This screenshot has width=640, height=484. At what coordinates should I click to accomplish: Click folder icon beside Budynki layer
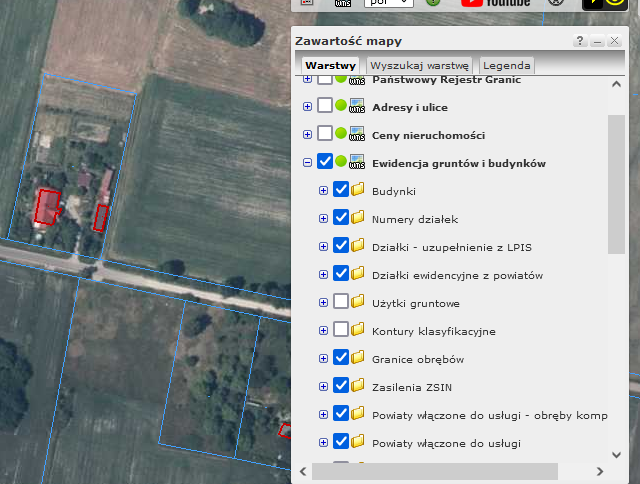(x=357, y=190)
